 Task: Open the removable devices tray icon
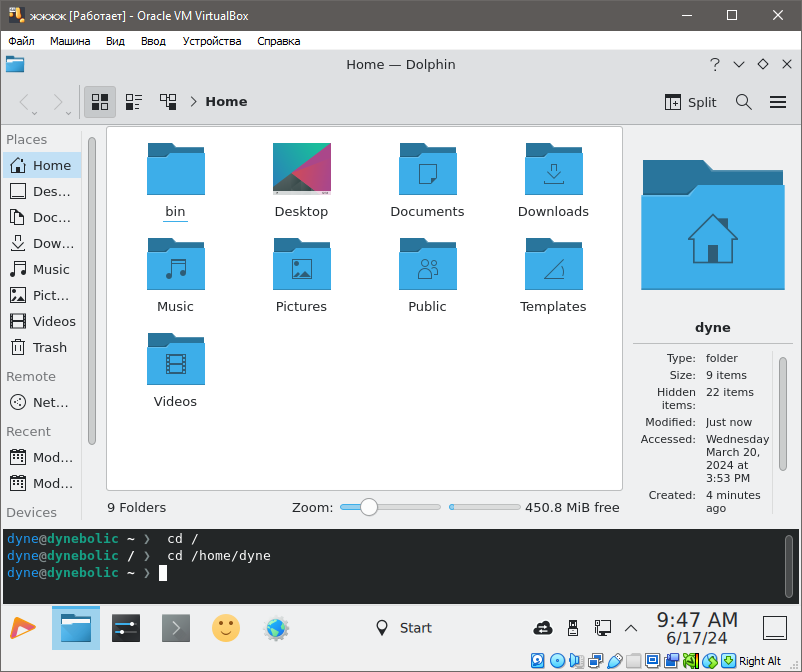(x=573, y=628)
